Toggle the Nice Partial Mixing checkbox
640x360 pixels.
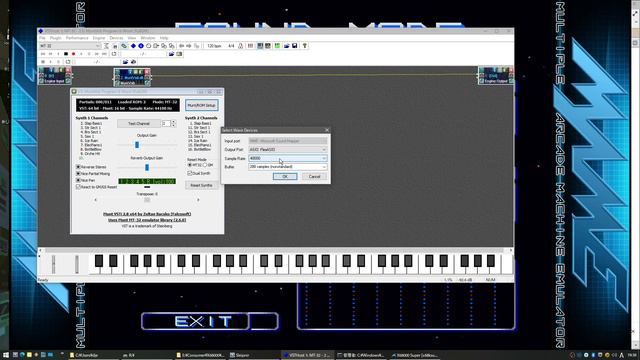tap(78, 173)
